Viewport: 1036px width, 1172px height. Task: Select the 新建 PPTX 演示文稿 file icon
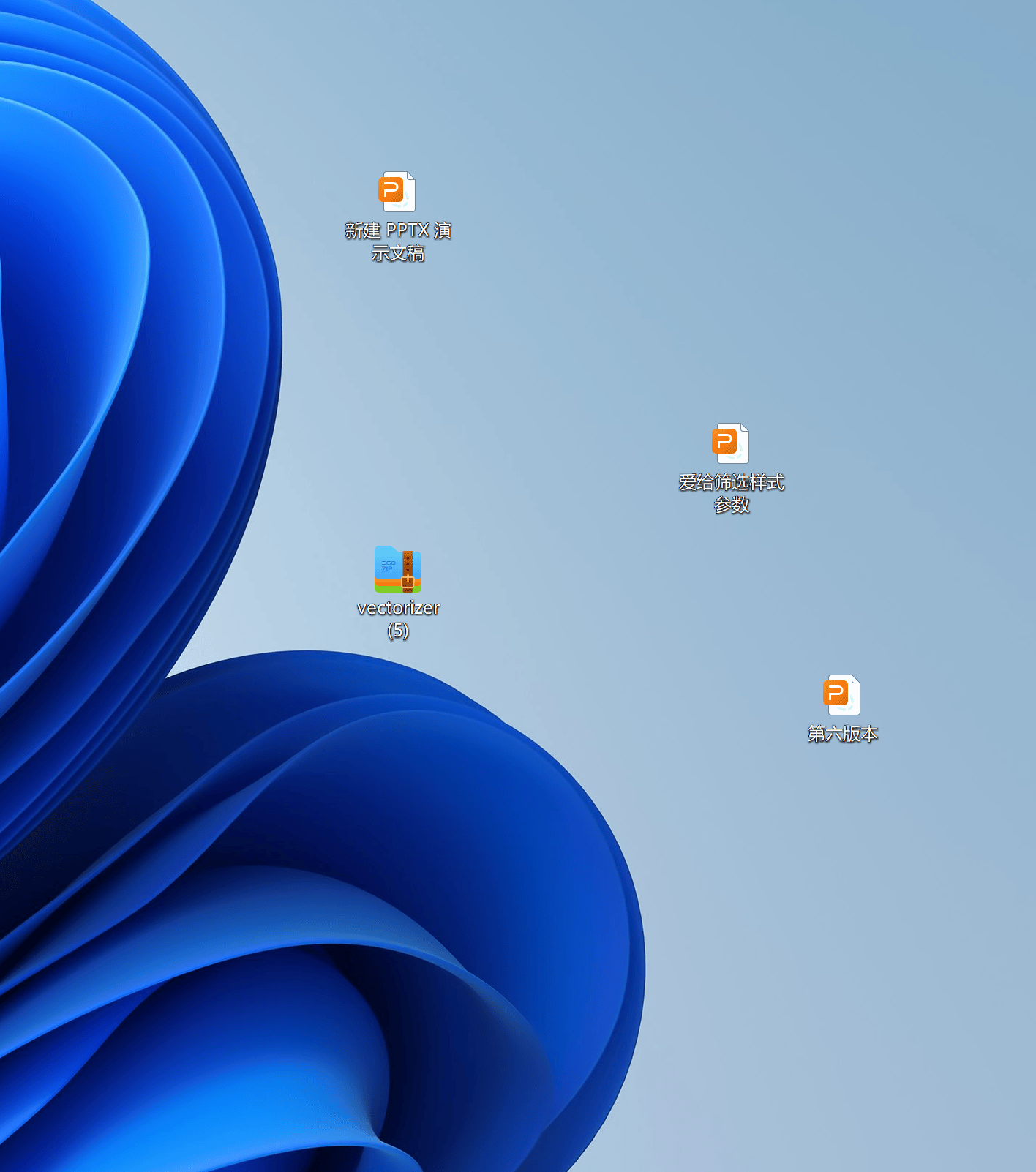click(397, 192)
